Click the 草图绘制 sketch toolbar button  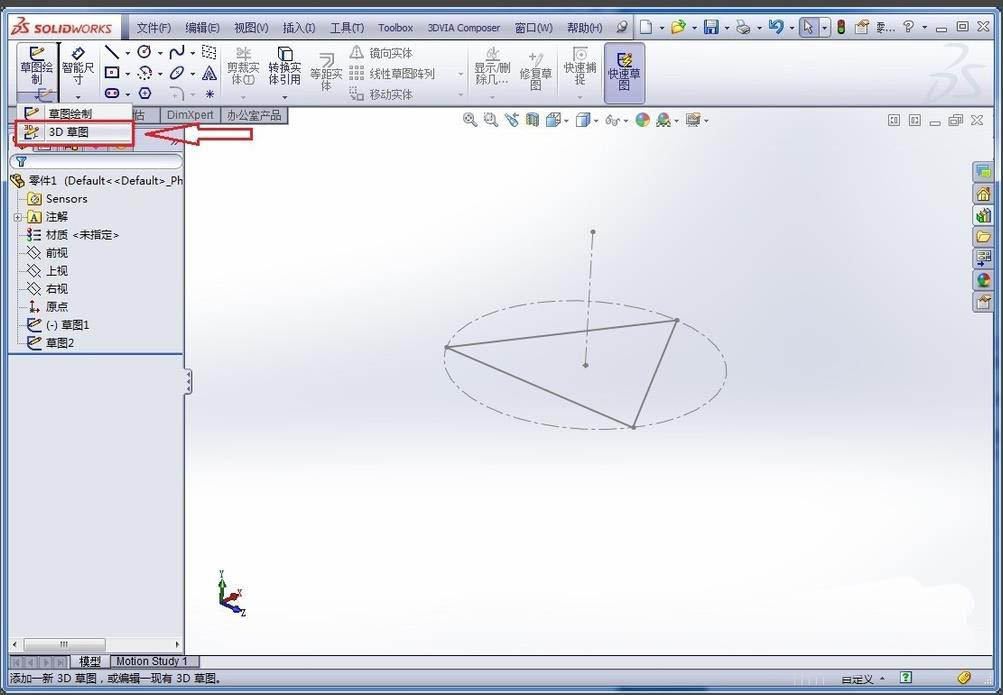point(36,66)
